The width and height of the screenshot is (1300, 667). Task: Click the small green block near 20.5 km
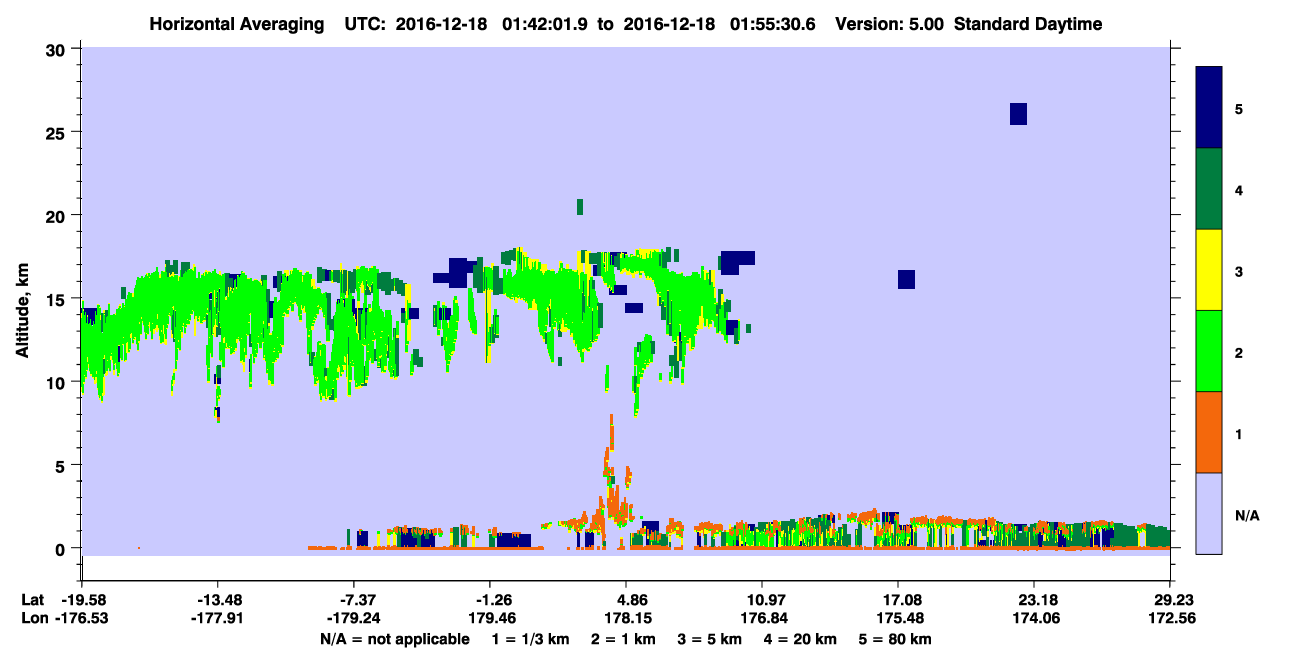[x=580, y=207]
